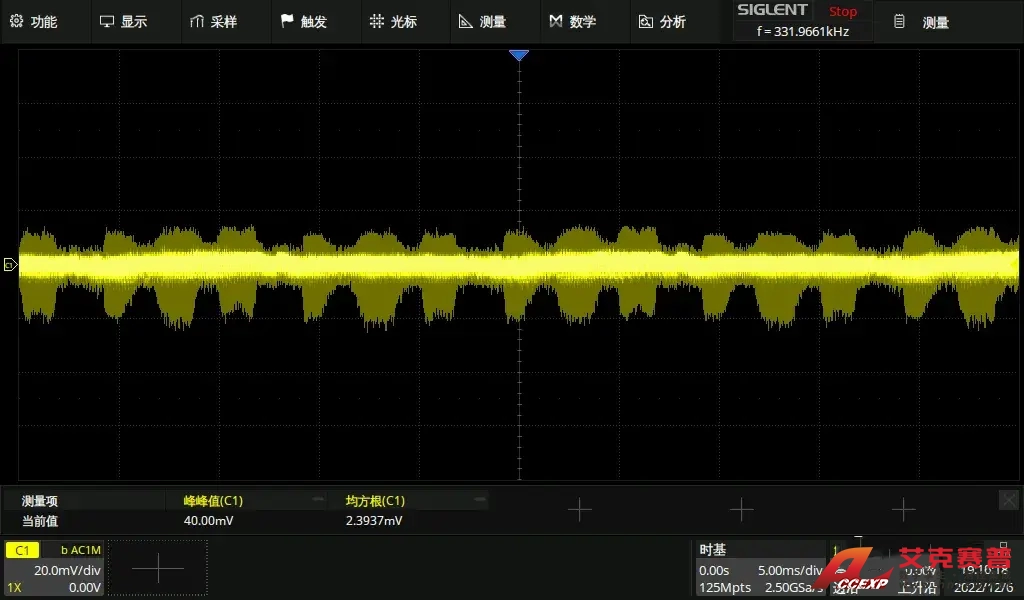The height and width of the screenshot is (600, 1024).
Task: Select the 峰峰值(C1) peak-to-peak measurement
Action: tap(244, 510)
